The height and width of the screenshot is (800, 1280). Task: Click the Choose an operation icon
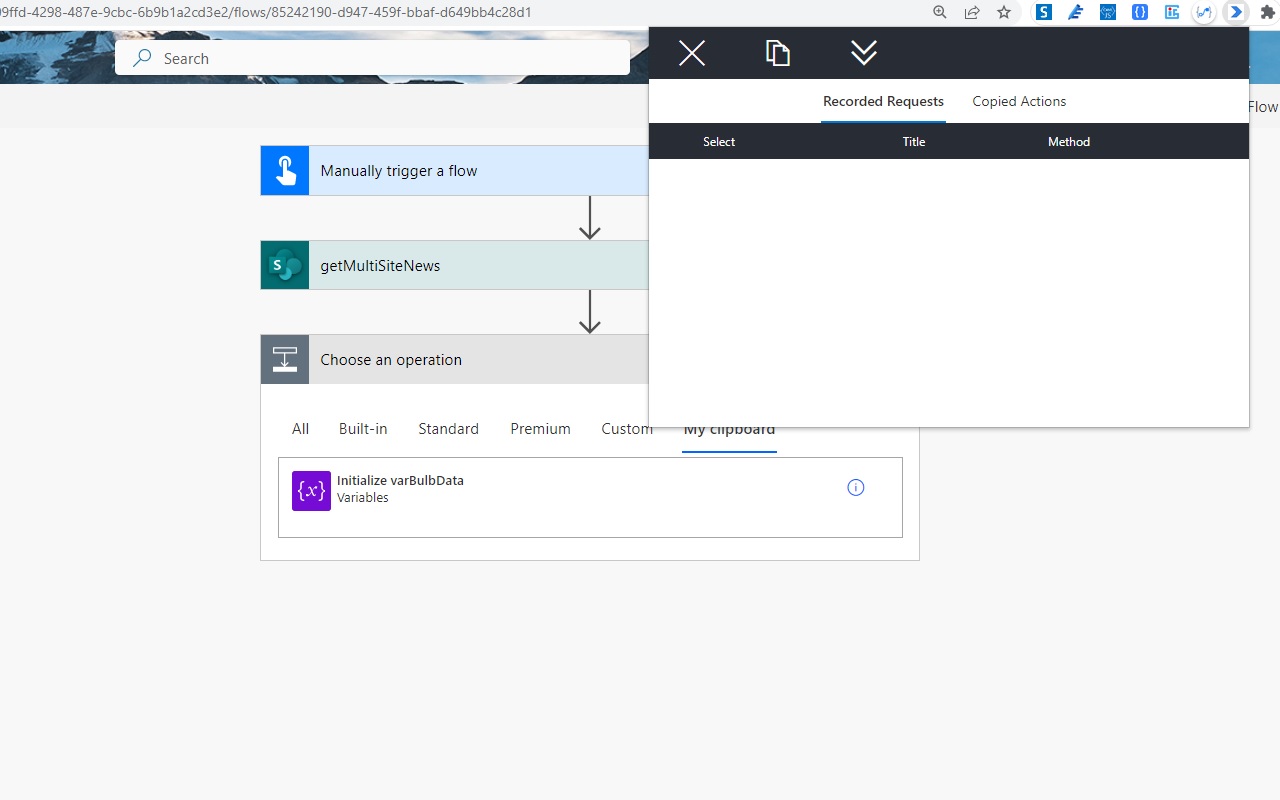tap(285, 359)
